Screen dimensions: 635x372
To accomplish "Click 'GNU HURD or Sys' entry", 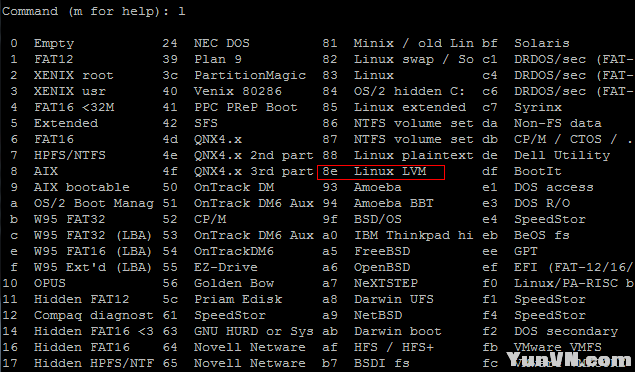I will pos(254,331).
